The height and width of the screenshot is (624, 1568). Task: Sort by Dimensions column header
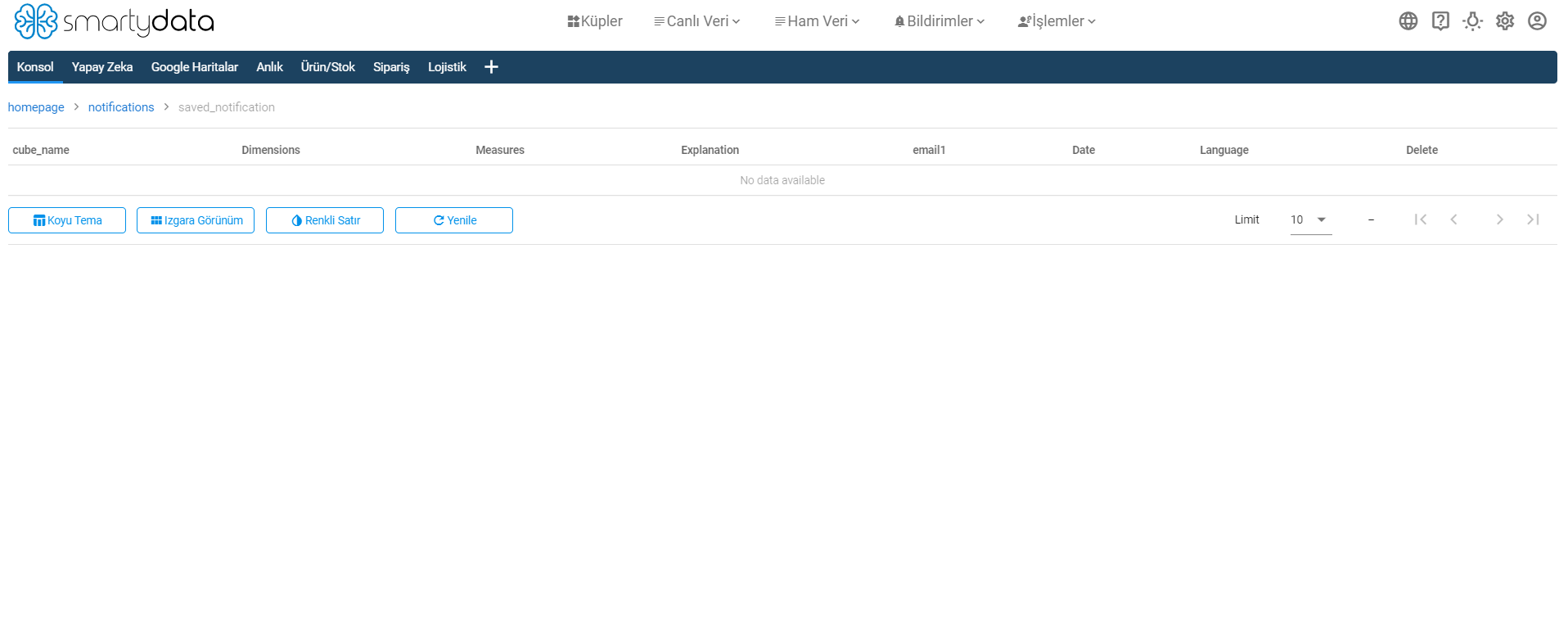271,150
